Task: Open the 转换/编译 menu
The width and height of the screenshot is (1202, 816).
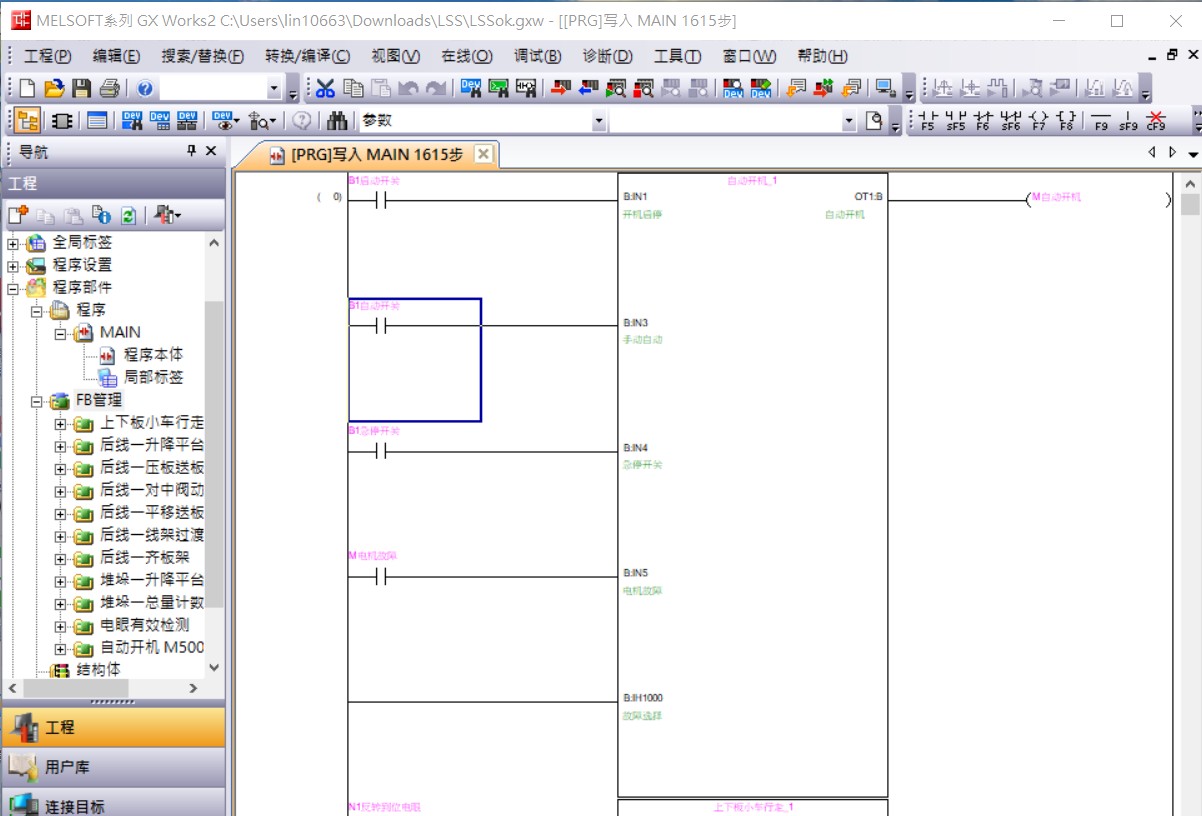Action: click(307, 56)
